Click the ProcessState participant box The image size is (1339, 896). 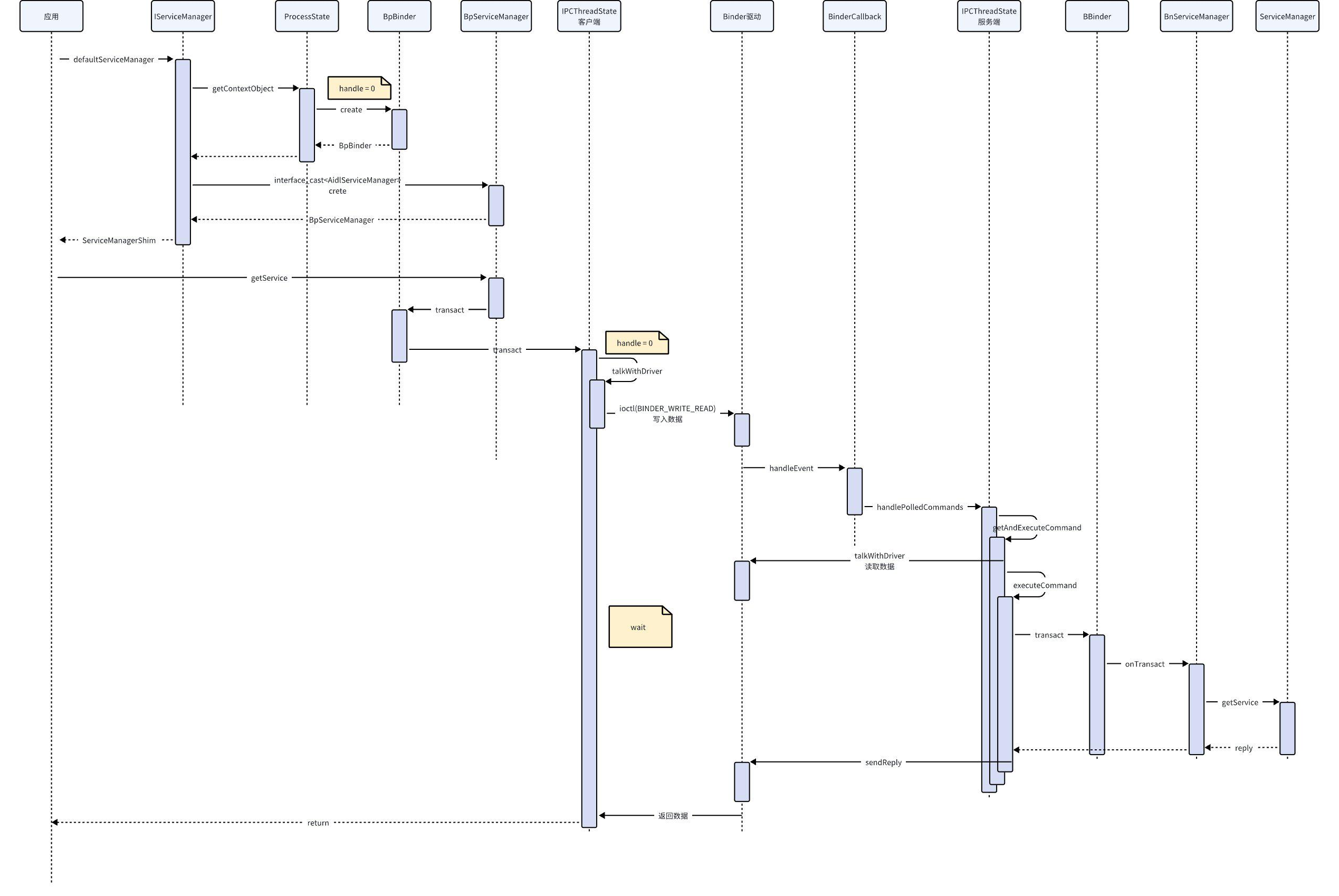307,16
